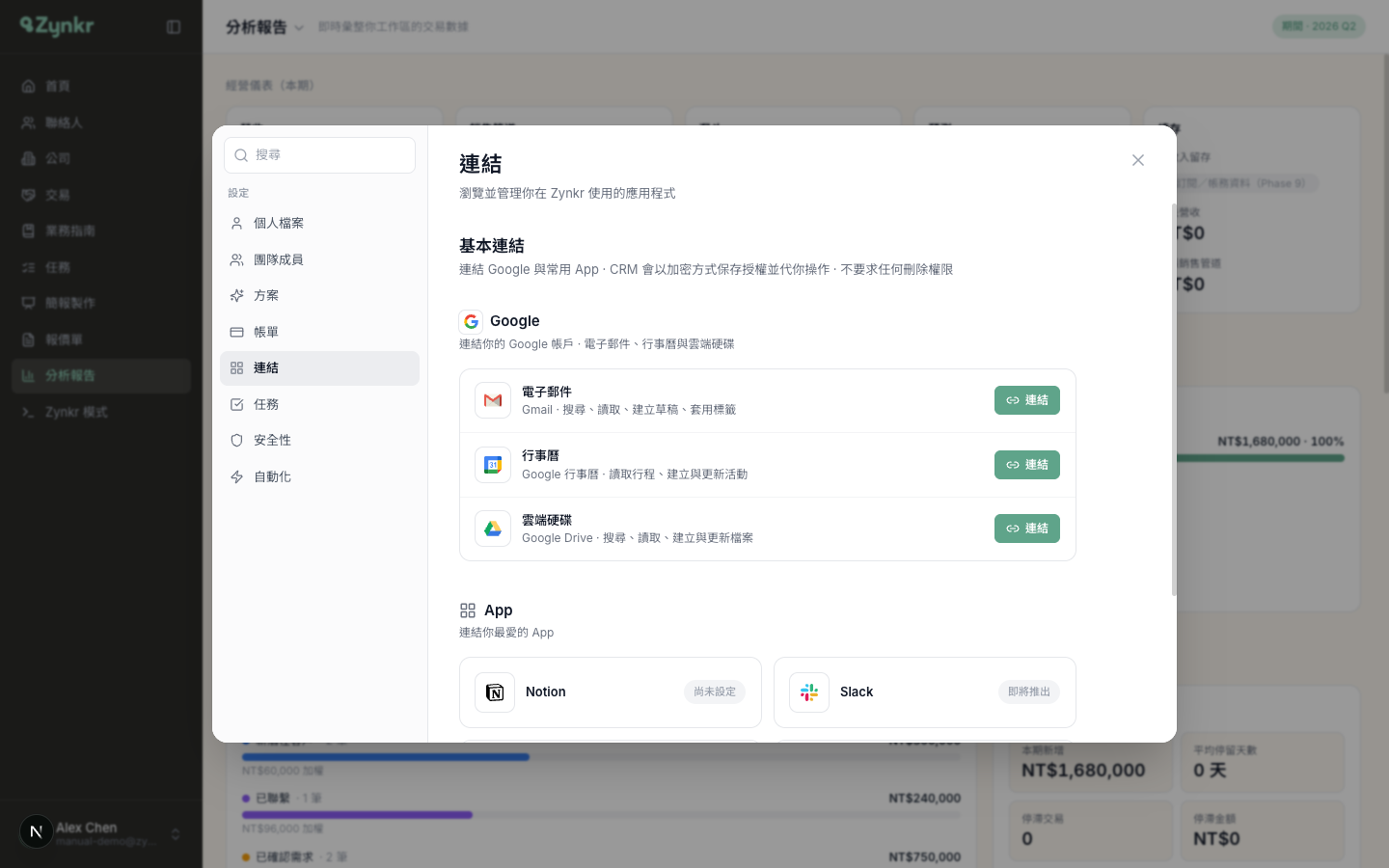Click the card icon beside 帳單

point(236,332)
